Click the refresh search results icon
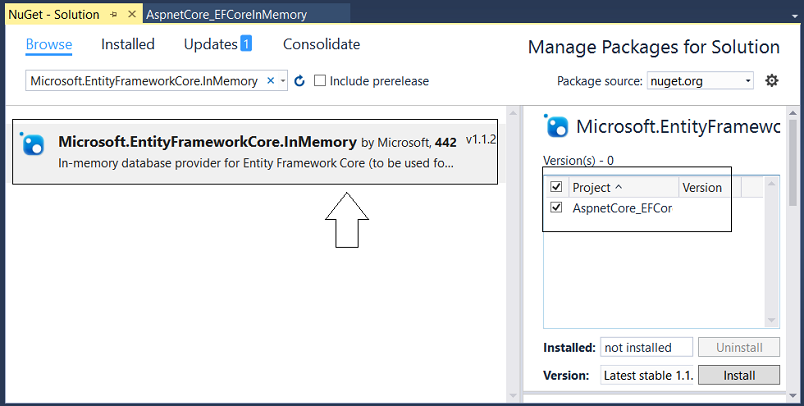 [x=299, y=81]
